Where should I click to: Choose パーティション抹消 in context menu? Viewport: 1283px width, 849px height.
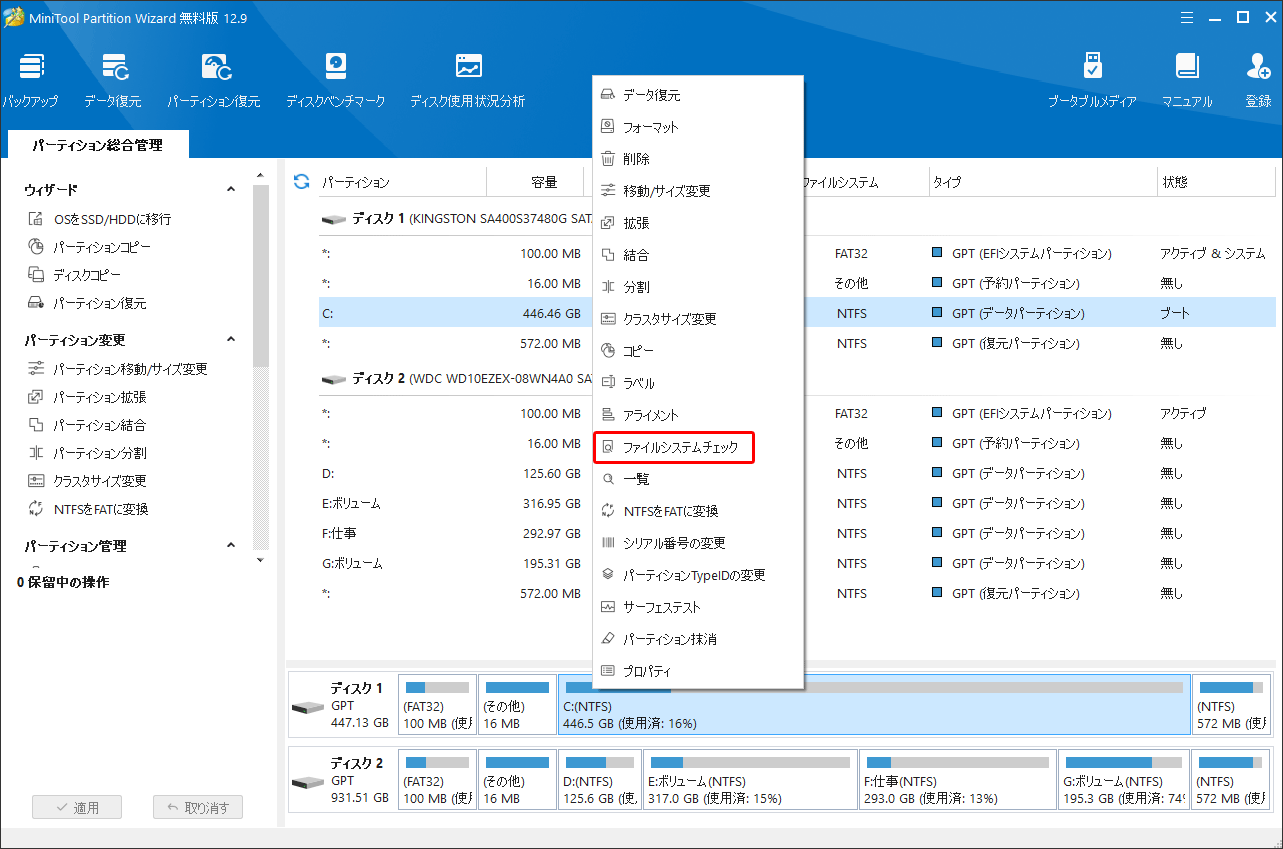tap(698, 639)
